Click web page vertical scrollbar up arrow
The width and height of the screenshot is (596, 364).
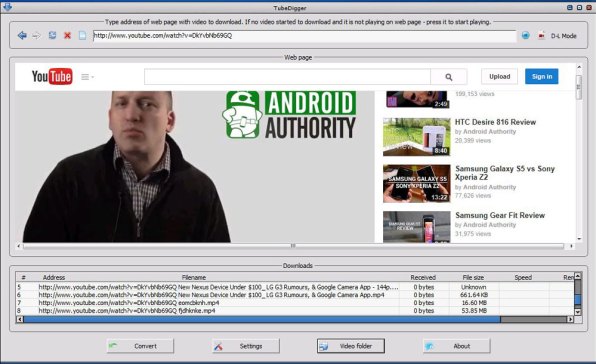click(x=579, y=67)
